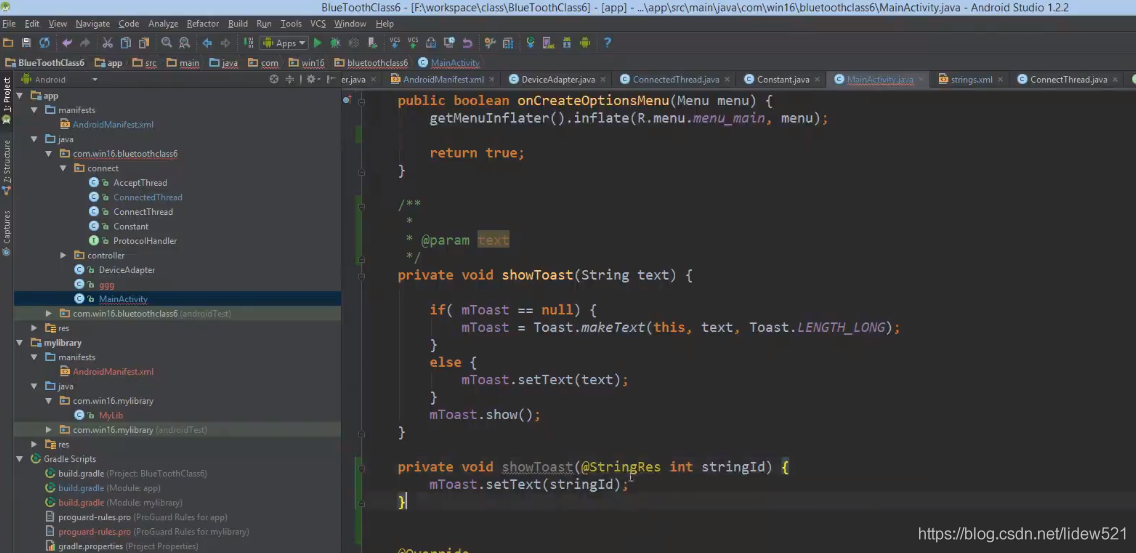Click the VCS commit changes icon

[413, 43]
